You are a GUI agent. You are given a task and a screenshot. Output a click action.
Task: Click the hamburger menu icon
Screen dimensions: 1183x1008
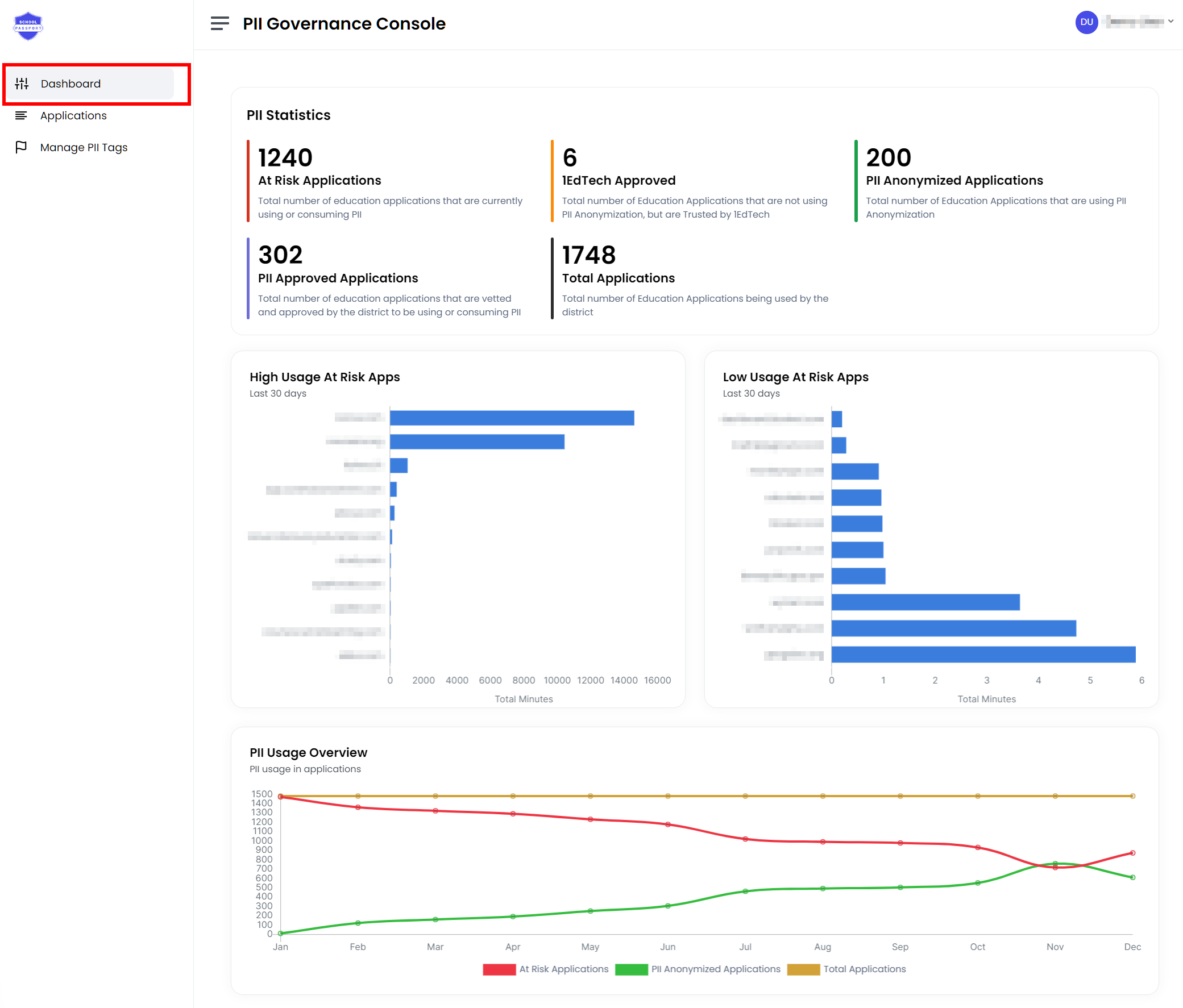point(220,23)
